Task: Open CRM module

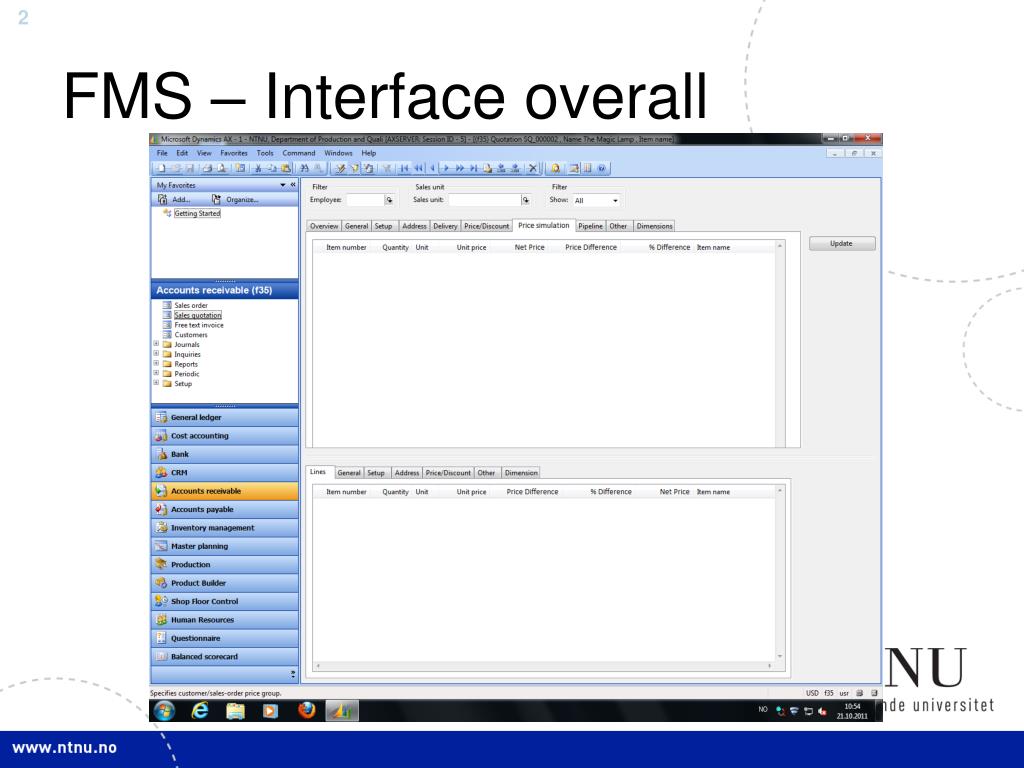Action: 225,472
